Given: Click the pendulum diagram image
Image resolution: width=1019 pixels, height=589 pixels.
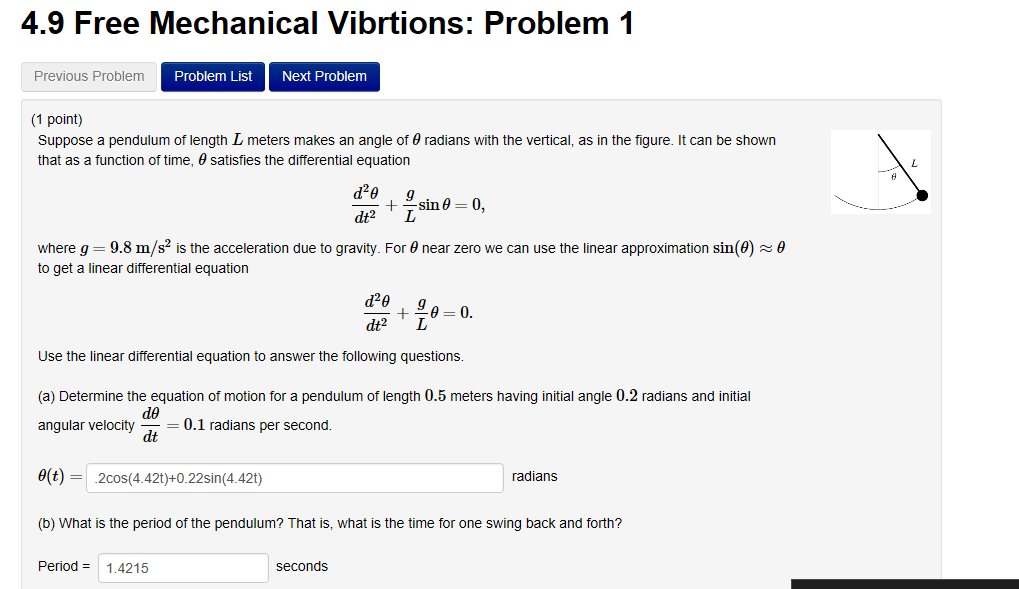Looking at the screenshot, I should (x=880, y=170).
